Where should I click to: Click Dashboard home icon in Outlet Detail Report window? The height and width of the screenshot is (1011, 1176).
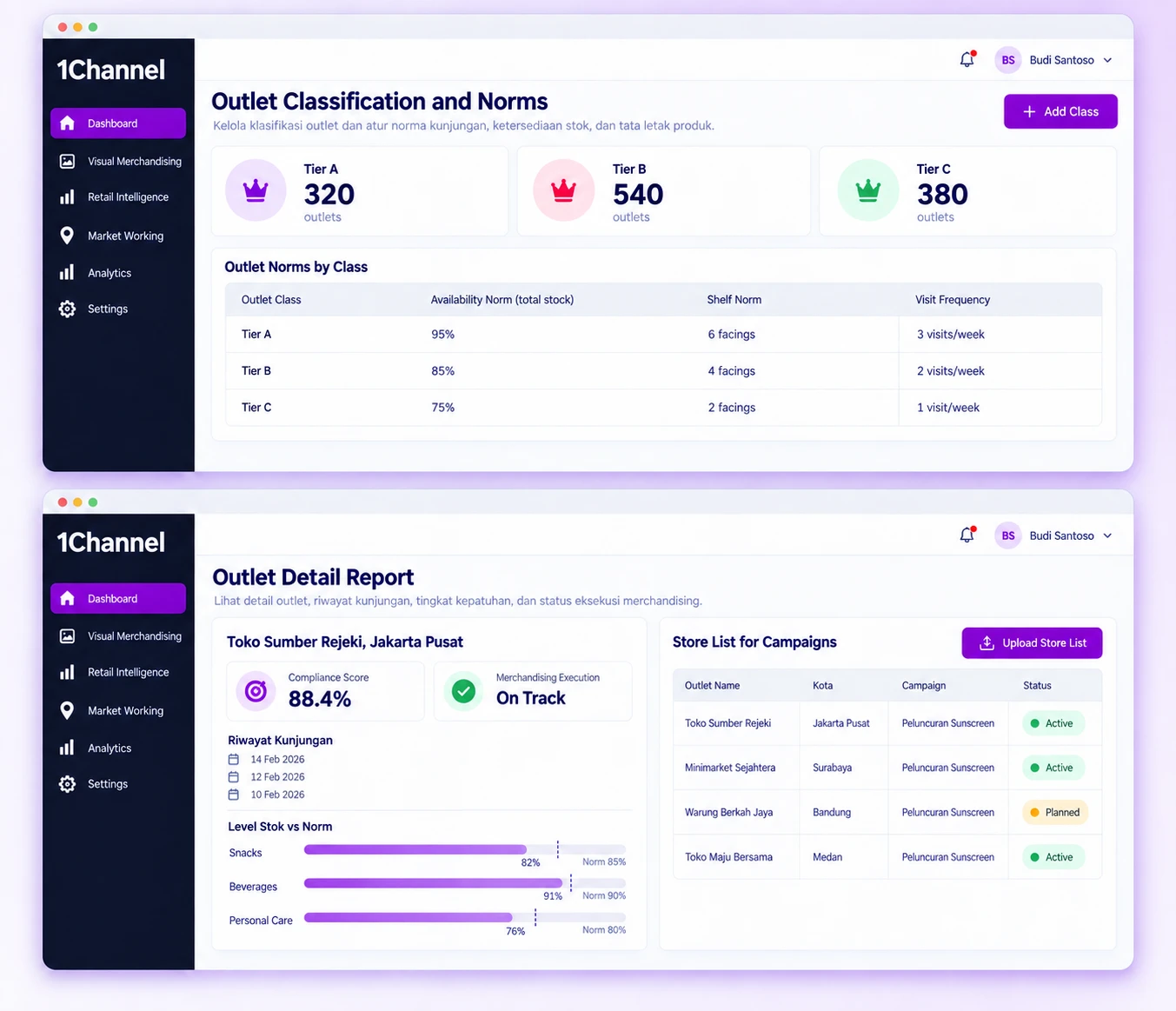pos(67,598)
